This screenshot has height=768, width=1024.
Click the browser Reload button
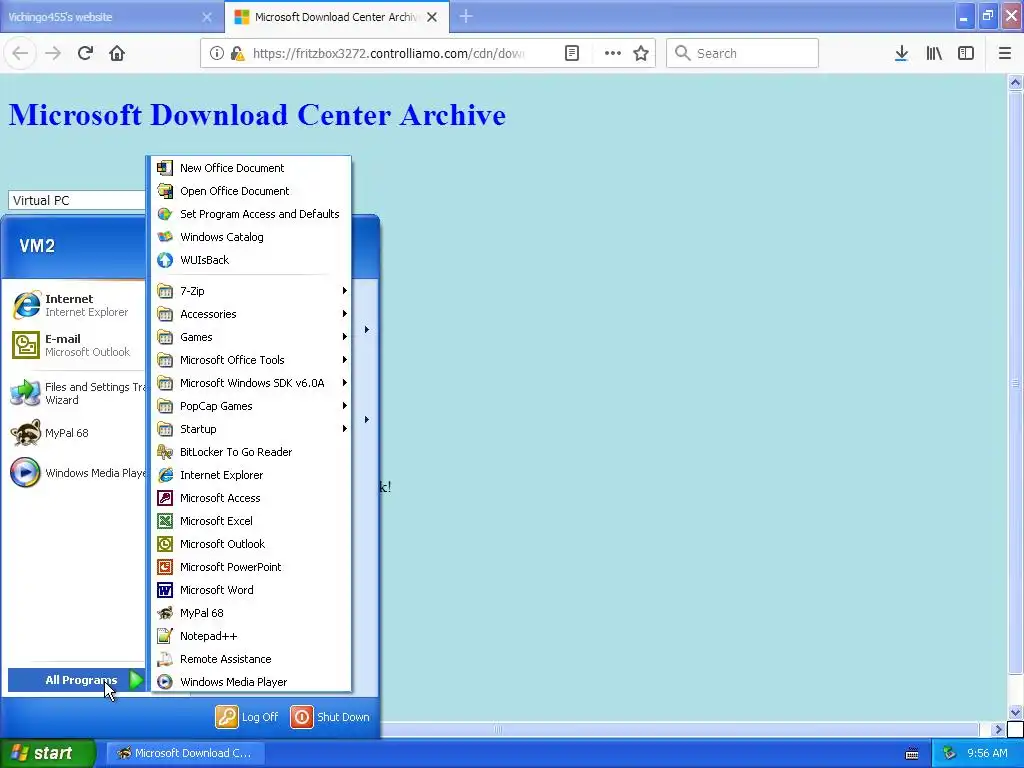(x=85, y=53)
